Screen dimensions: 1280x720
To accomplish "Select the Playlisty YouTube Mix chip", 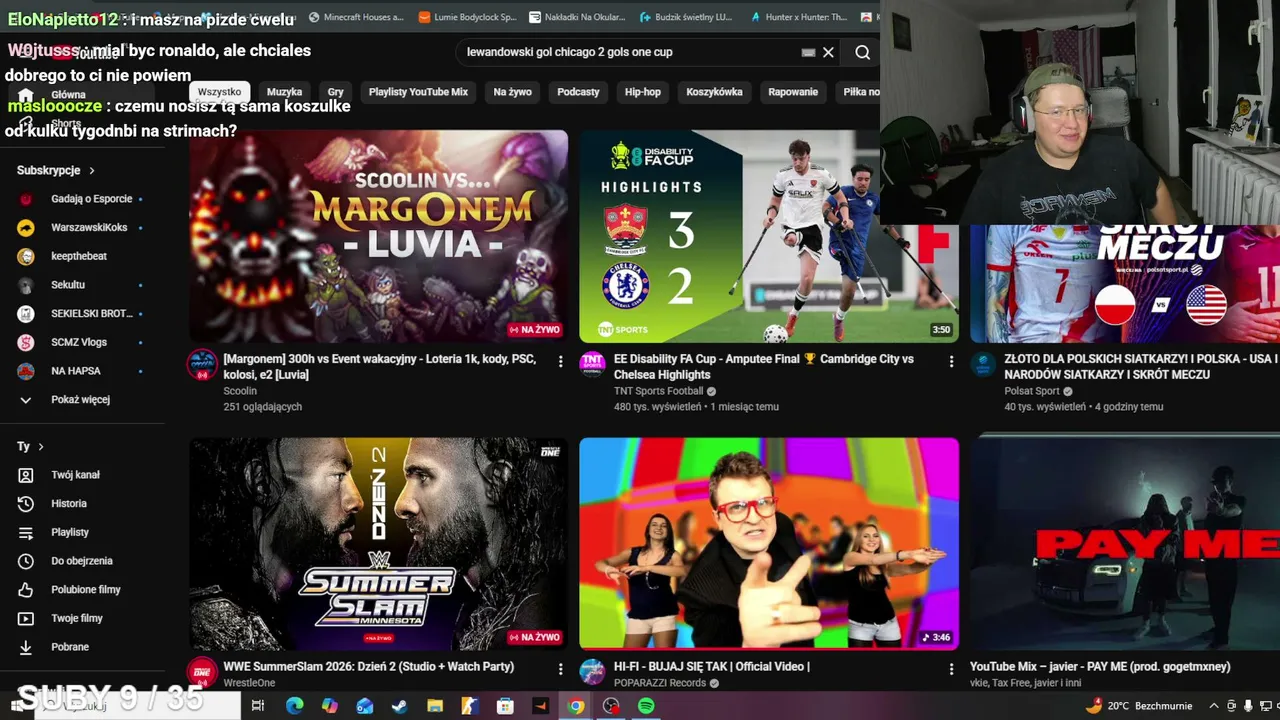I will (418, 92).
